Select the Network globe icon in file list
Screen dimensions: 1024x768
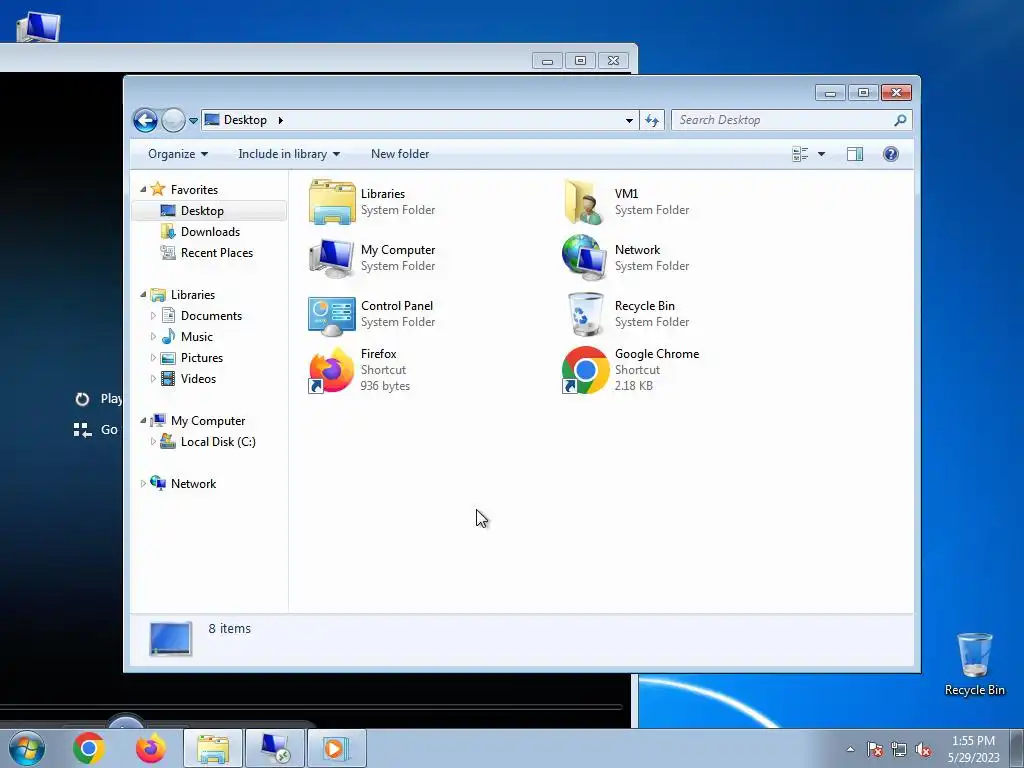584,258
